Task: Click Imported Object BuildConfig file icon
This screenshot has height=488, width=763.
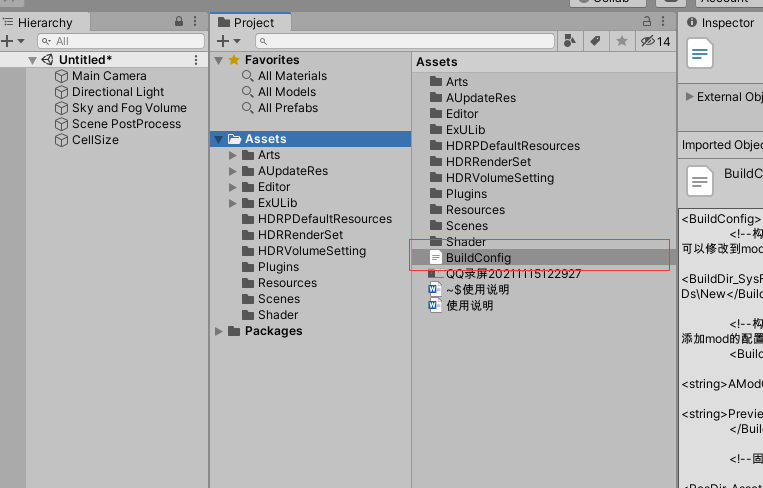Action: coord(700,181)
